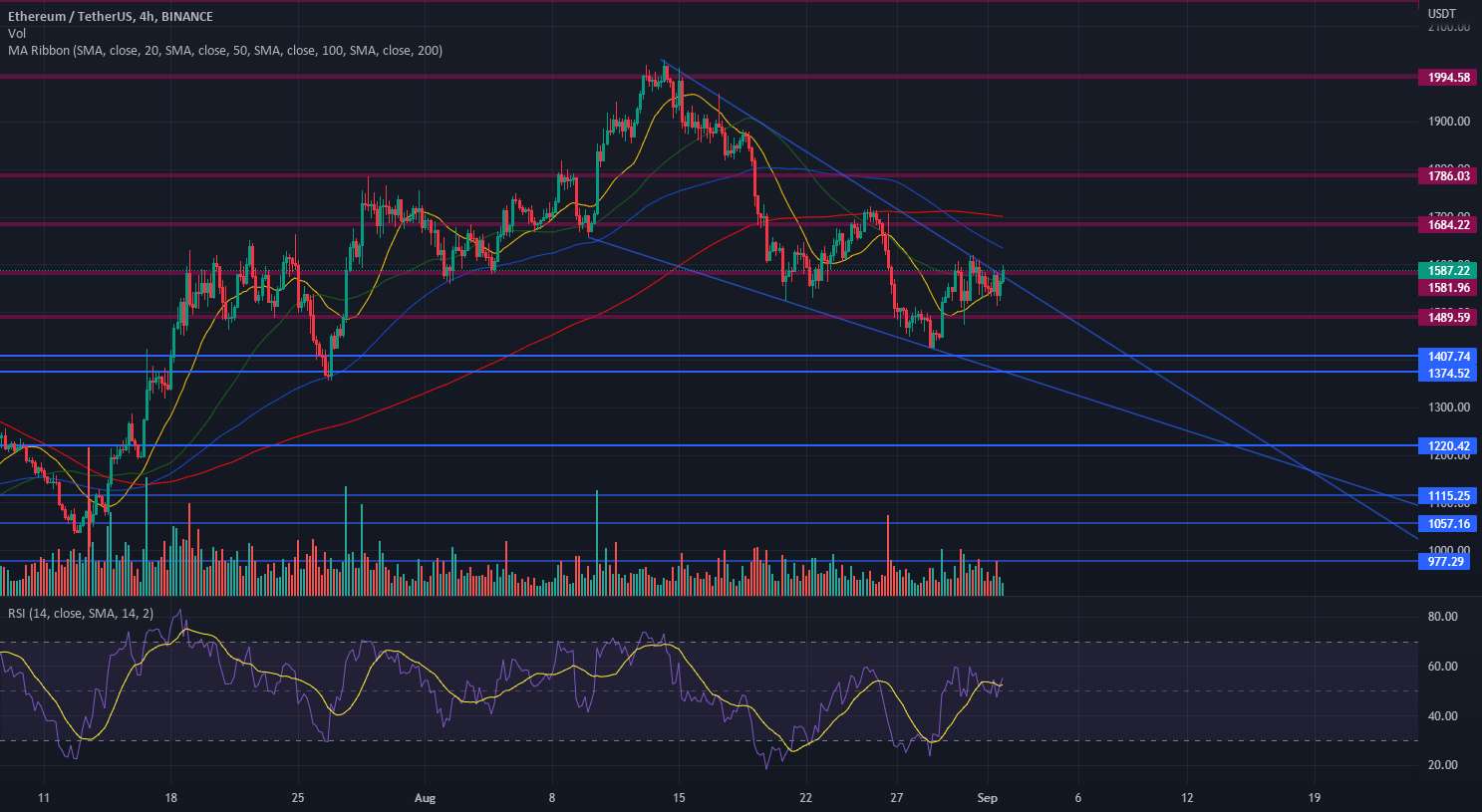Viewport: 1482px width, 812px height.
Task: Click the Ethereum / TetherUS symbol title
Action: (110, 17)
